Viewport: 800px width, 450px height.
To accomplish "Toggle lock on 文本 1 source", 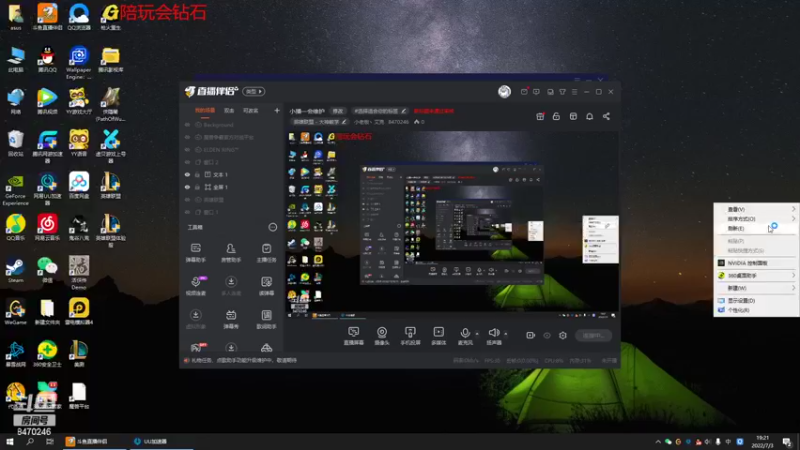I will [198, 174].
